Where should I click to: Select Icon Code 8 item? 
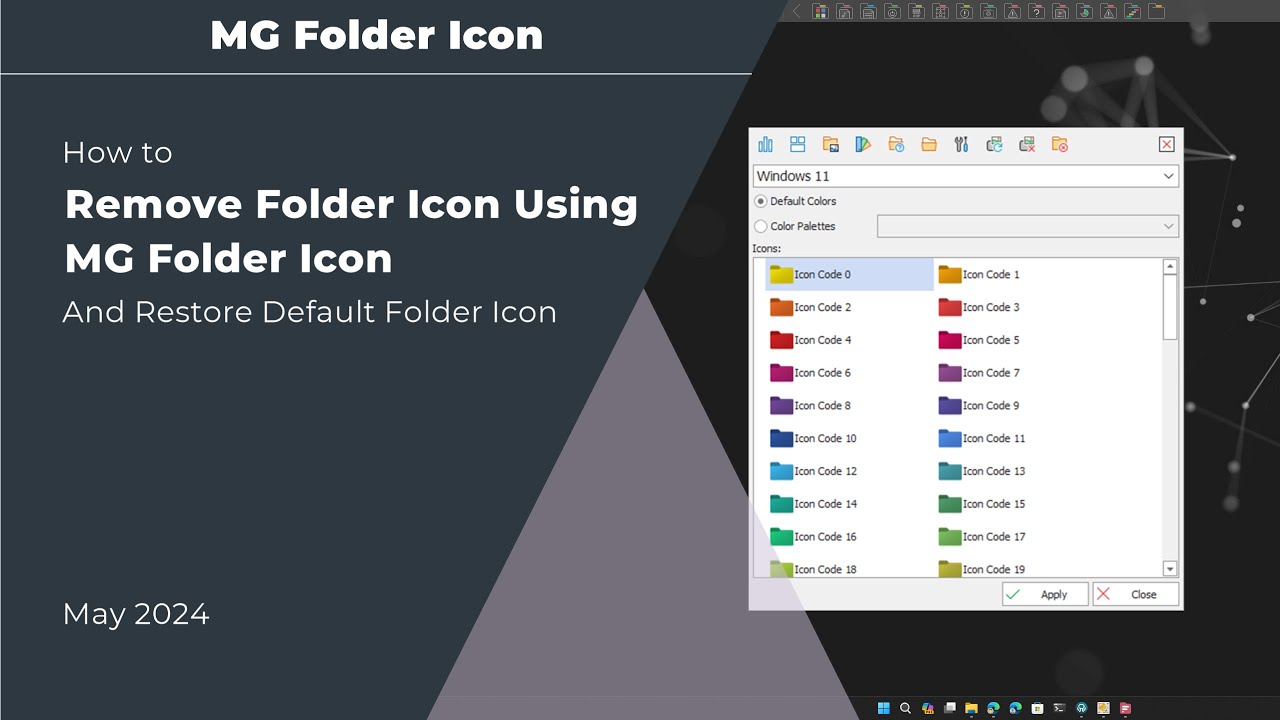coord(811,406)
